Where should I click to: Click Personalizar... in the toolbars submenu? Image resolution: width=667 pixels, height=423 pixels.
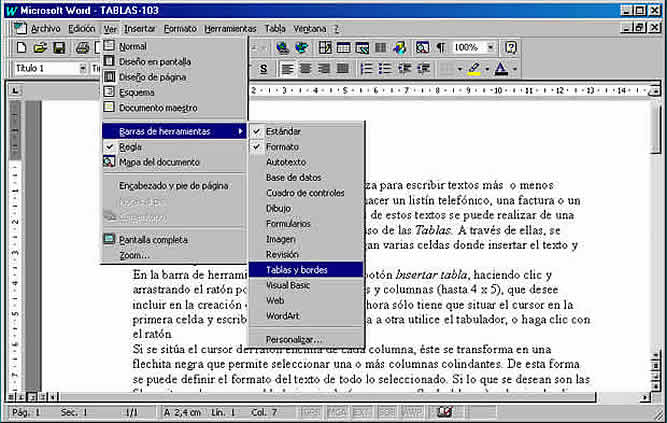point(294,340)
